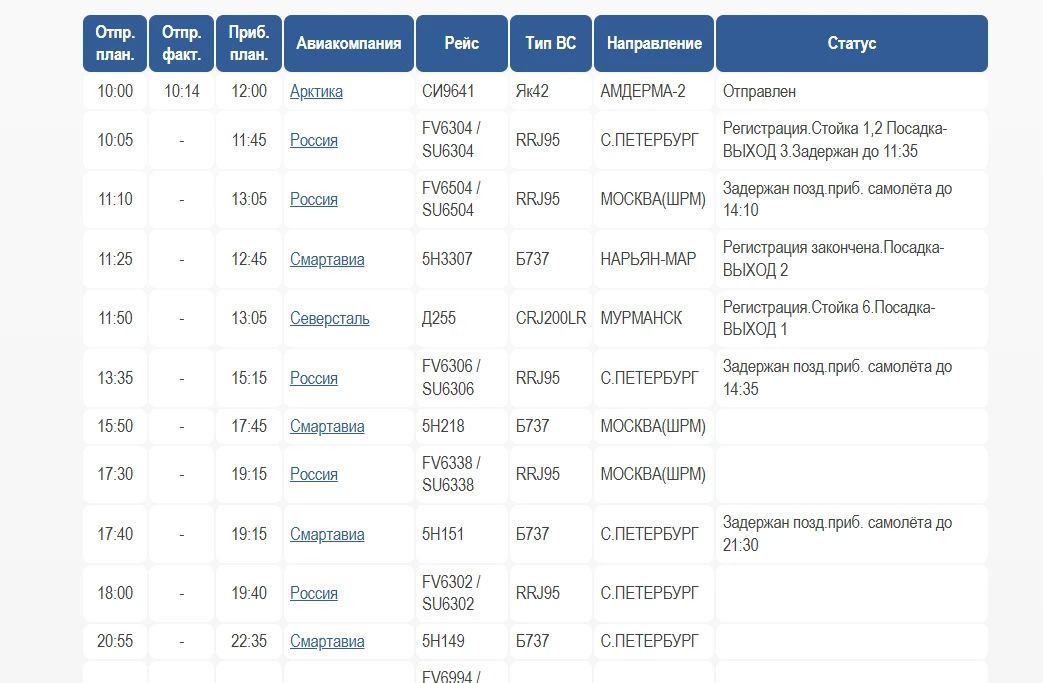The image size is (1043, 683).
Task: Open the Смартавиа link for flight 5Н149
Action: point(327,641)
